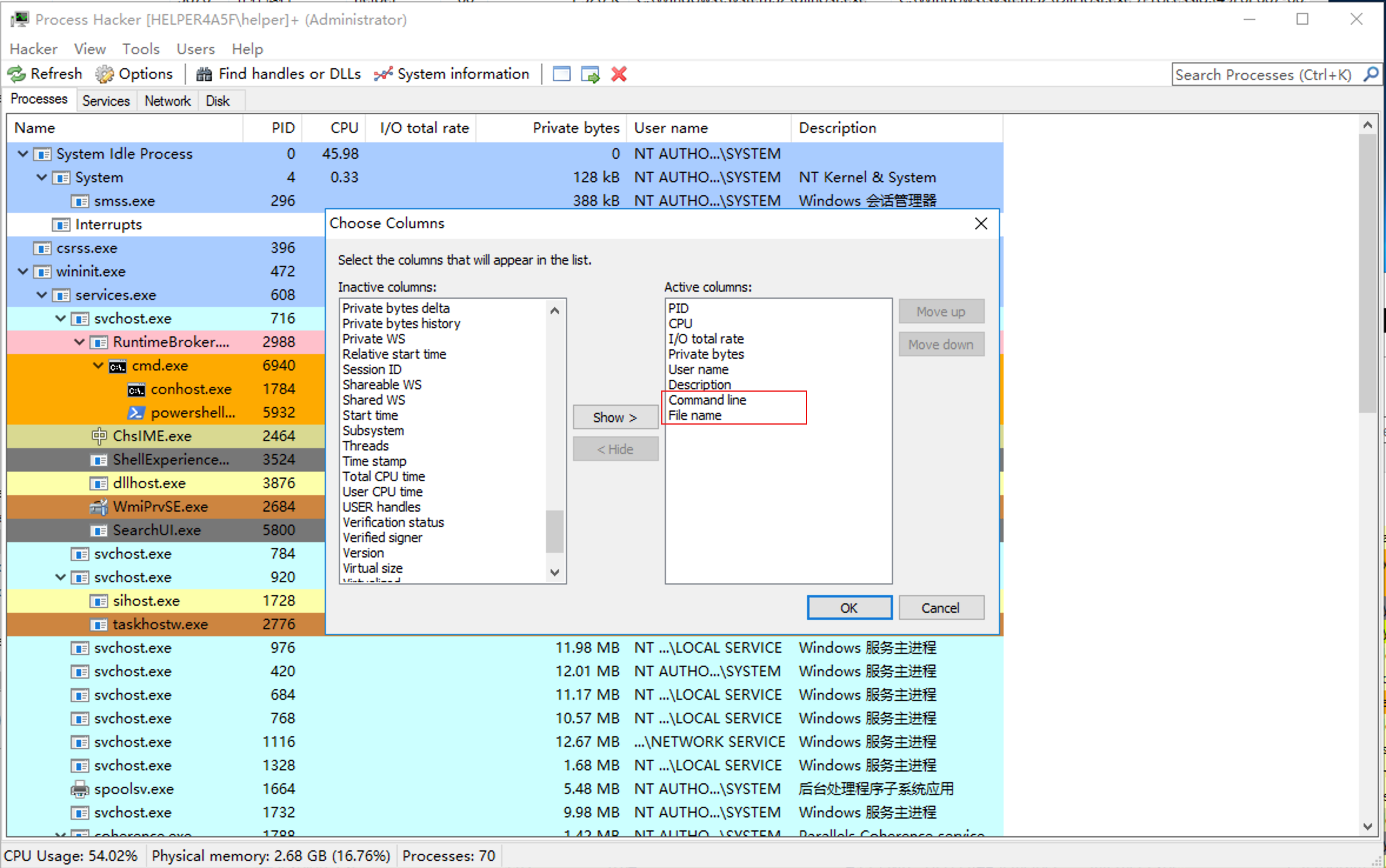Select Command line in Active columns
The height and width of the screenshot is (868, 1386).
click(x=707, y=400)
